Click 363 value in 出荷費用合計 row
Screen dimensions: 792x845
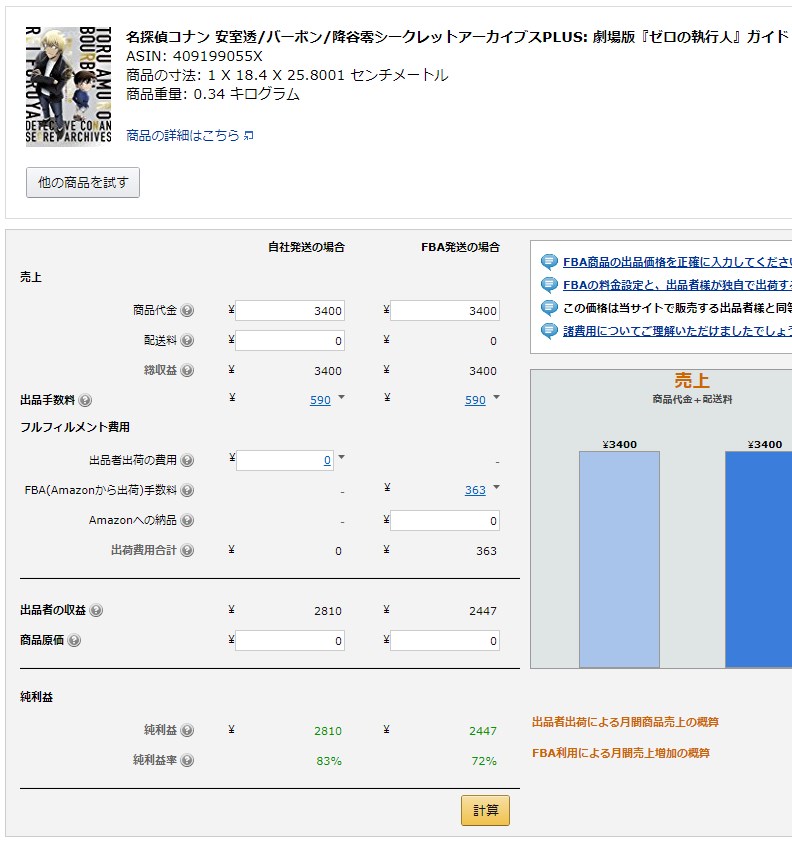487,551
